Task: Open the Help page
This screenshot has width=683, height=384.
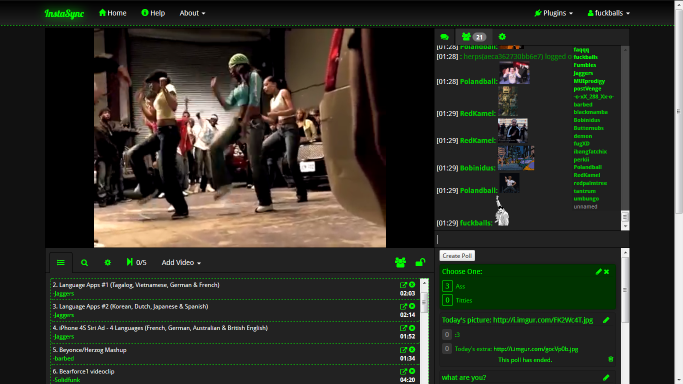Action: (153, 13)
